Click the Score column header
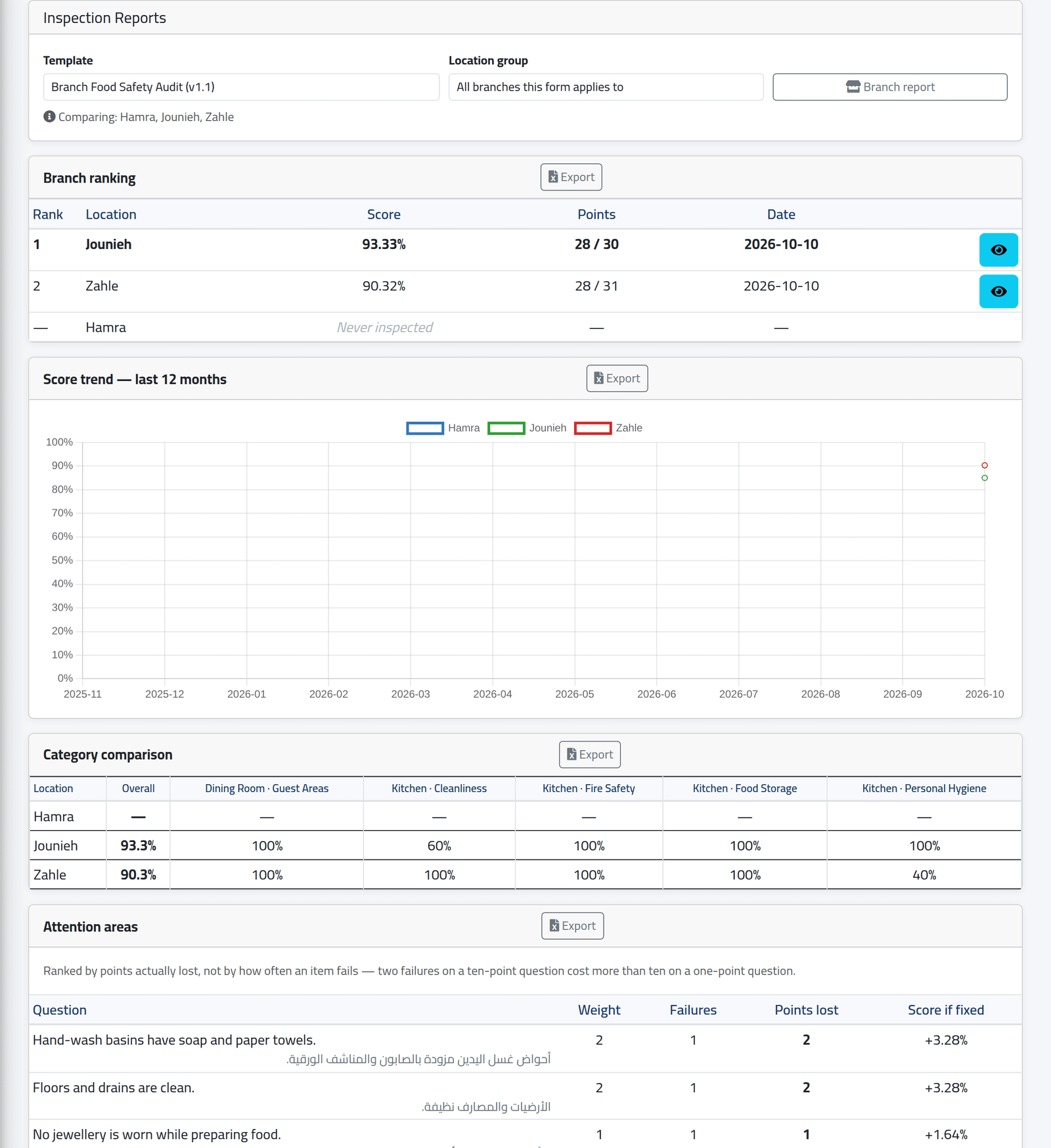The height and width of the screenshot is (1148, 1051). coord(384,214)
